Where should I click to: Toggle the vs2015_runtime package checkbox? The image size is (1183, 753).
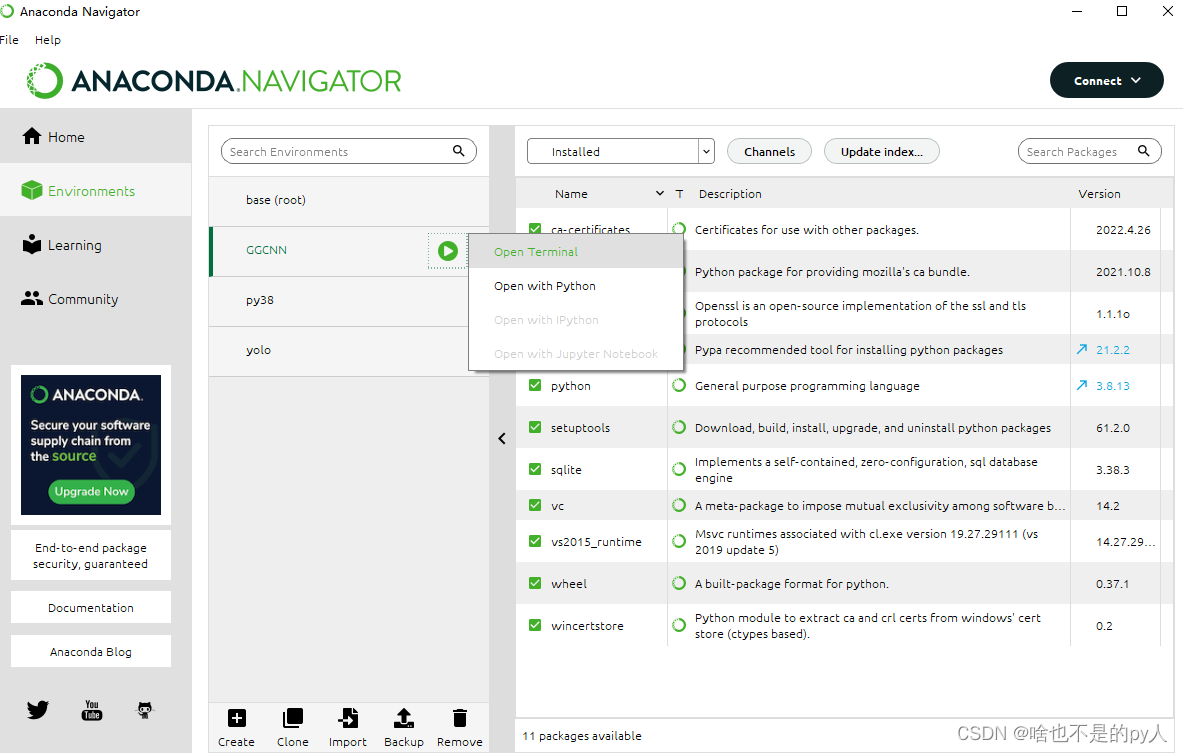(535, 541)
